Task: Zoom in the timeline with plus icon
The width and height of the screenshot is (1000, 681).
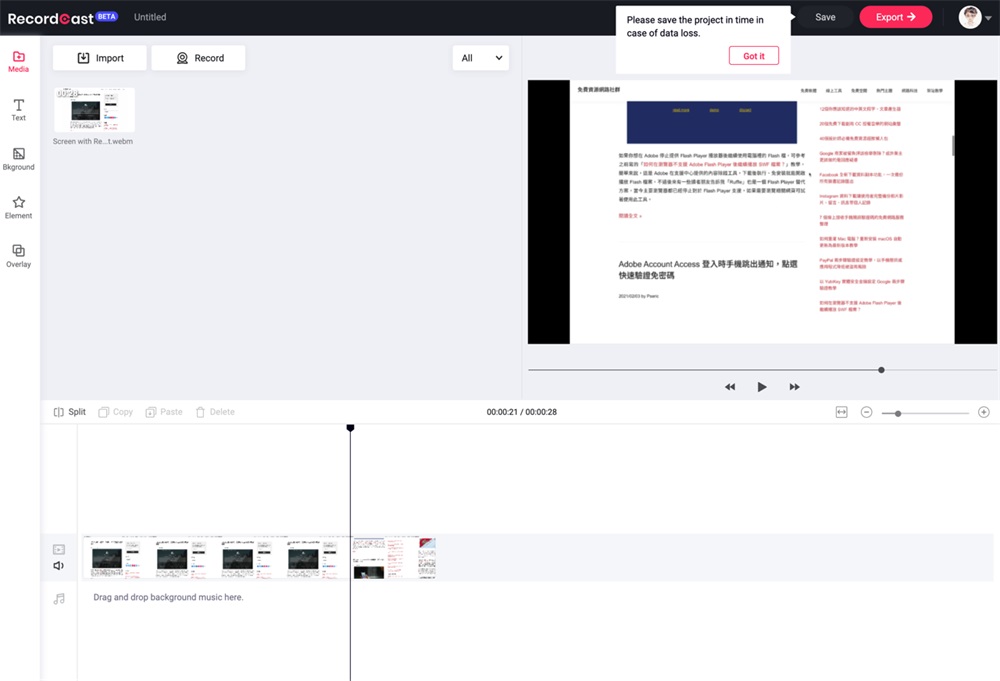Action: (x=984, y=412)
